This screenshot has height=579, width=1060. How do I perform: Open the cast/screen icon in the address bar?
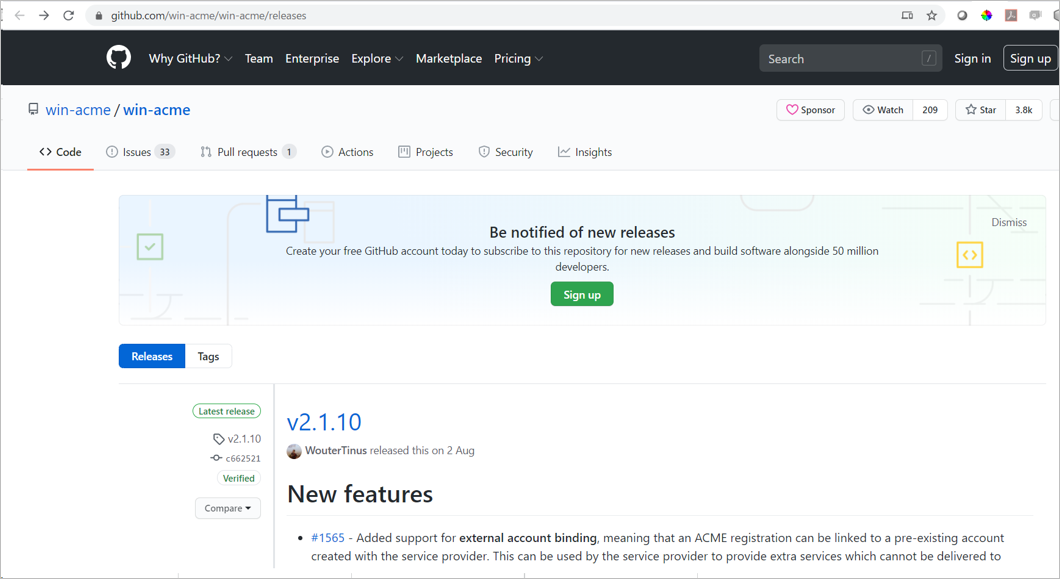click(x=907, y=16)
